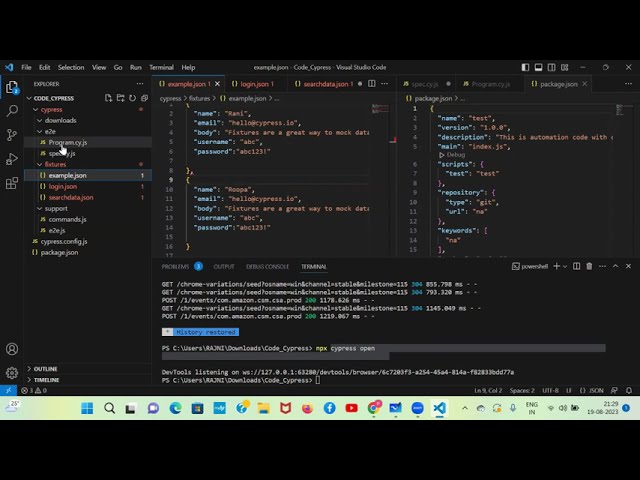This screenshot has height=480, width=640.
Task: Open YouTube icon on the taskbar
Action: click(x=351, y=408)
